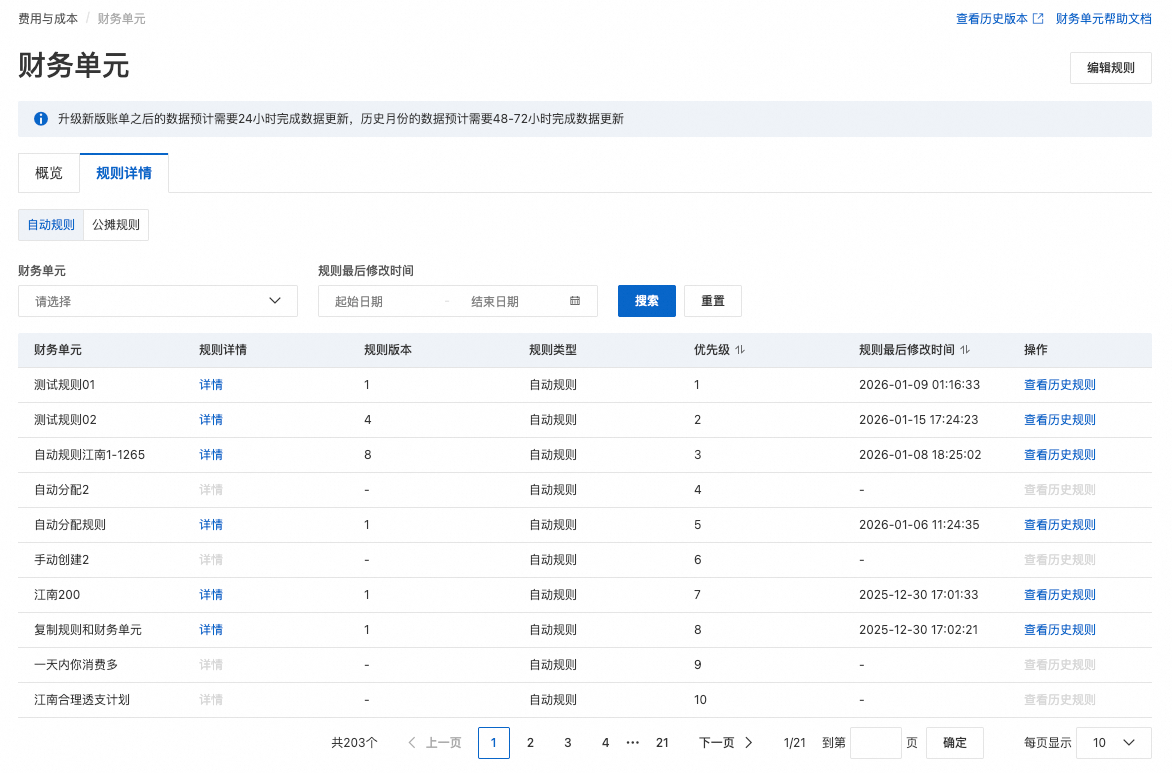Expand the 财务单元 请选择 dropdown

click(x=158, y=301)
